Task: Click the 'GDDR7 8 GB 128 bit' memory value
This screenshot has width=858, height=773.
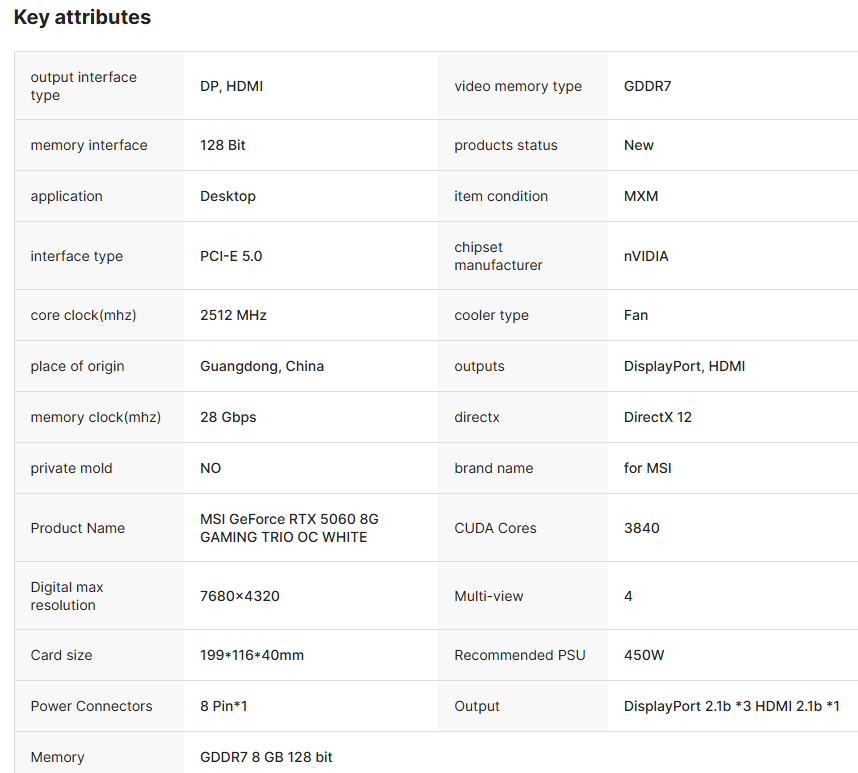Action: coord(266,757)
